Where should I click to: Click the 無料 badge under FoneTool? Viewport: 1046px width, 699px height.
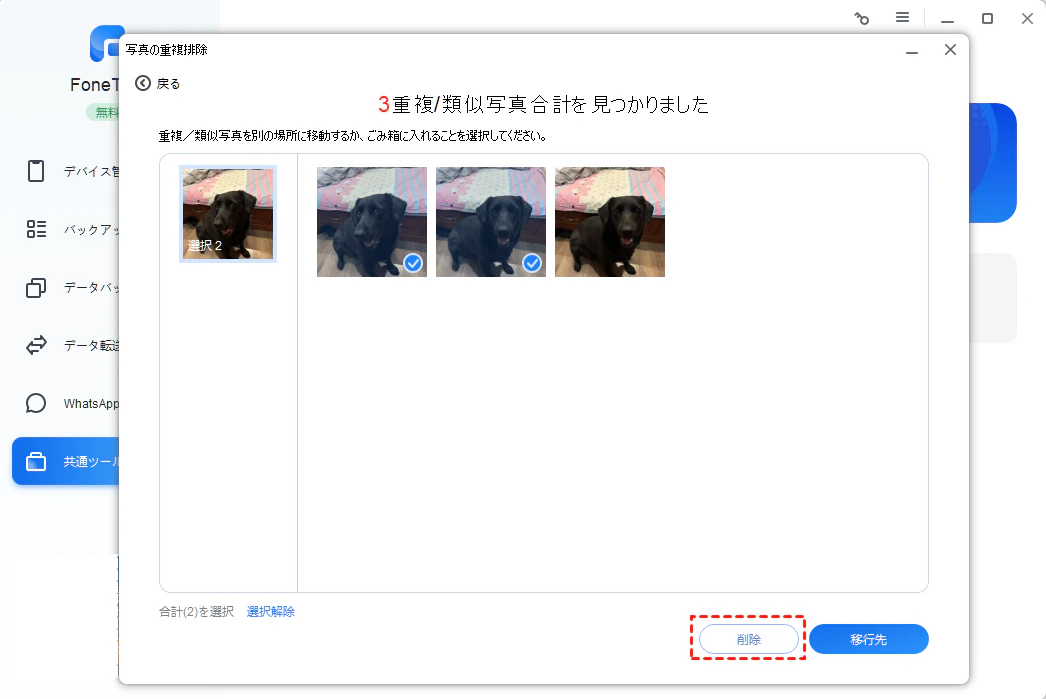(x=103, y=112)
